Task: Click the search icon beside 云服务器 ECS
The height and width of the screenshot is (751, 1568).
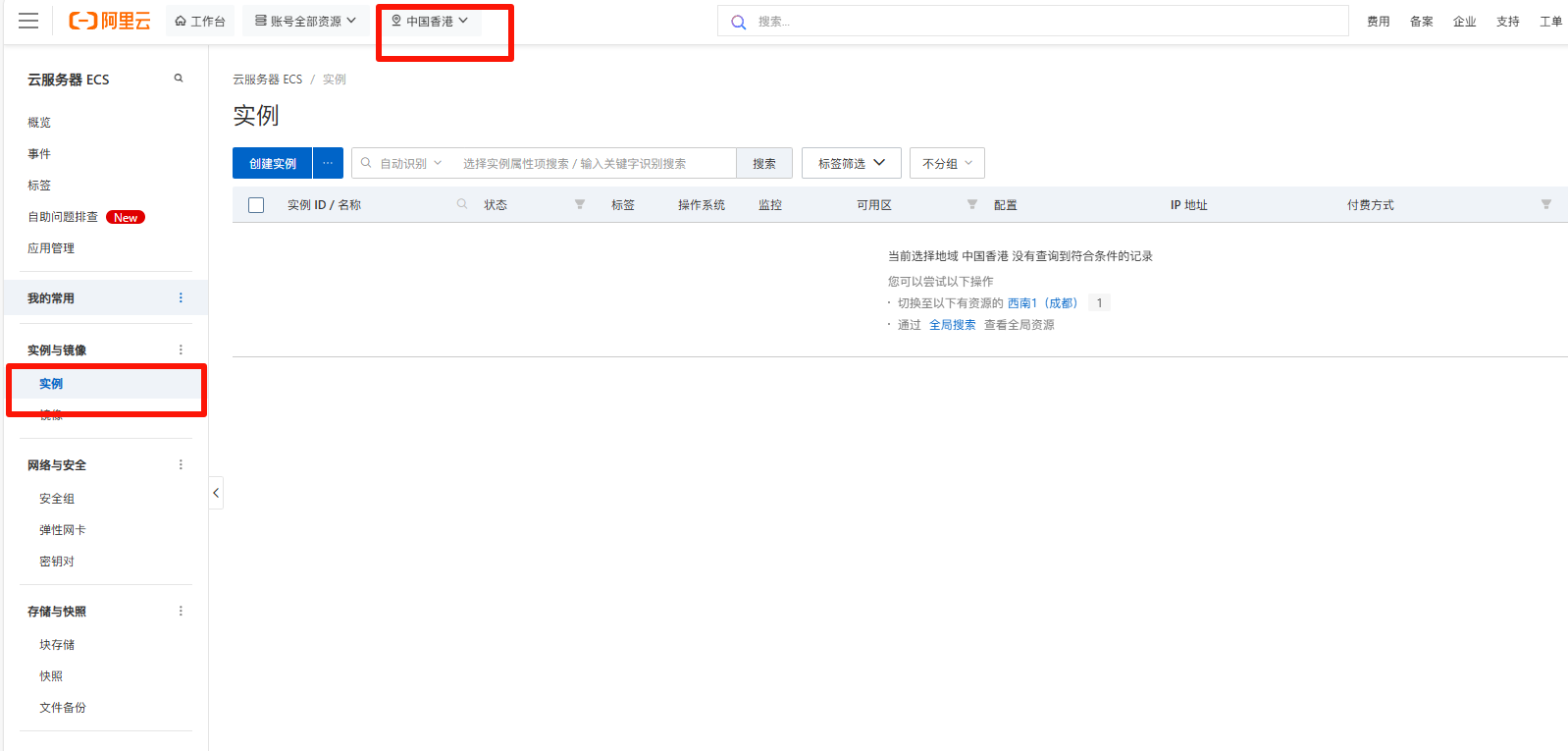Action: pyautogui.click(x=179, y=79)
